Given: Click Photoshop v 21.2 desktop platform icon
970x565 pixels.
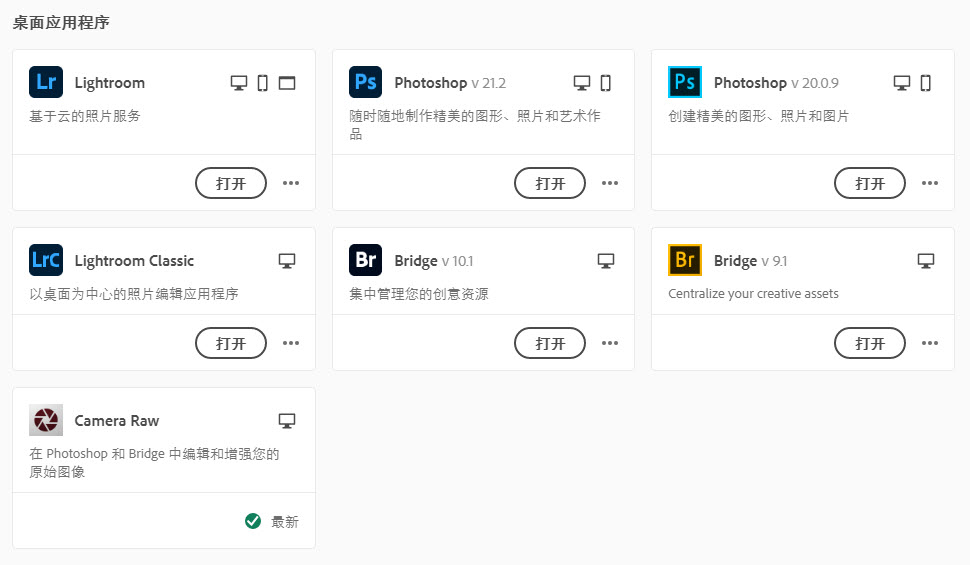Looking at the screenshot, I should (582, 83).
